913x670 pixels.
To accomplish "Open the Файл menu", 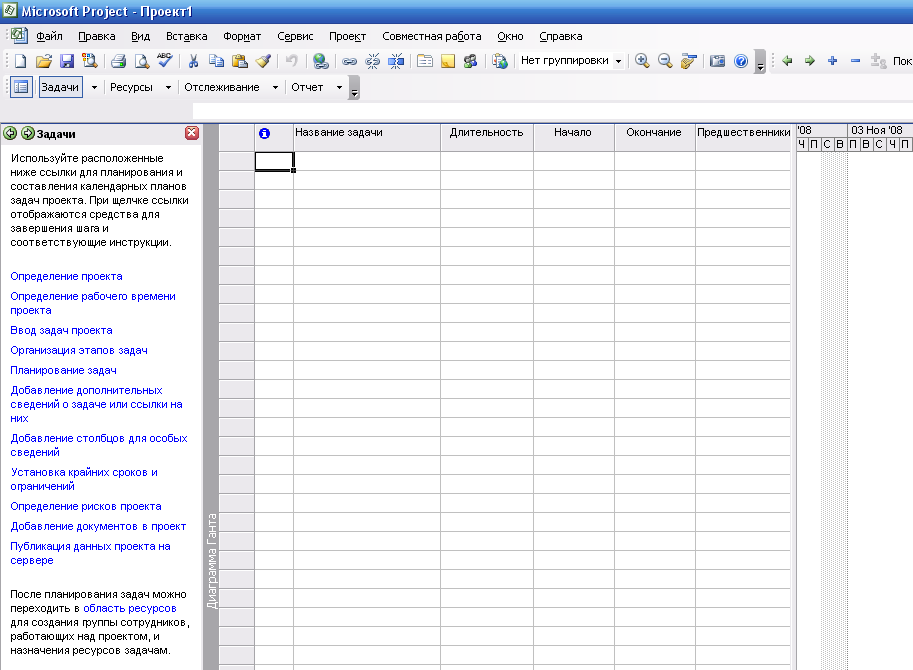I will [x=49, y=36].
